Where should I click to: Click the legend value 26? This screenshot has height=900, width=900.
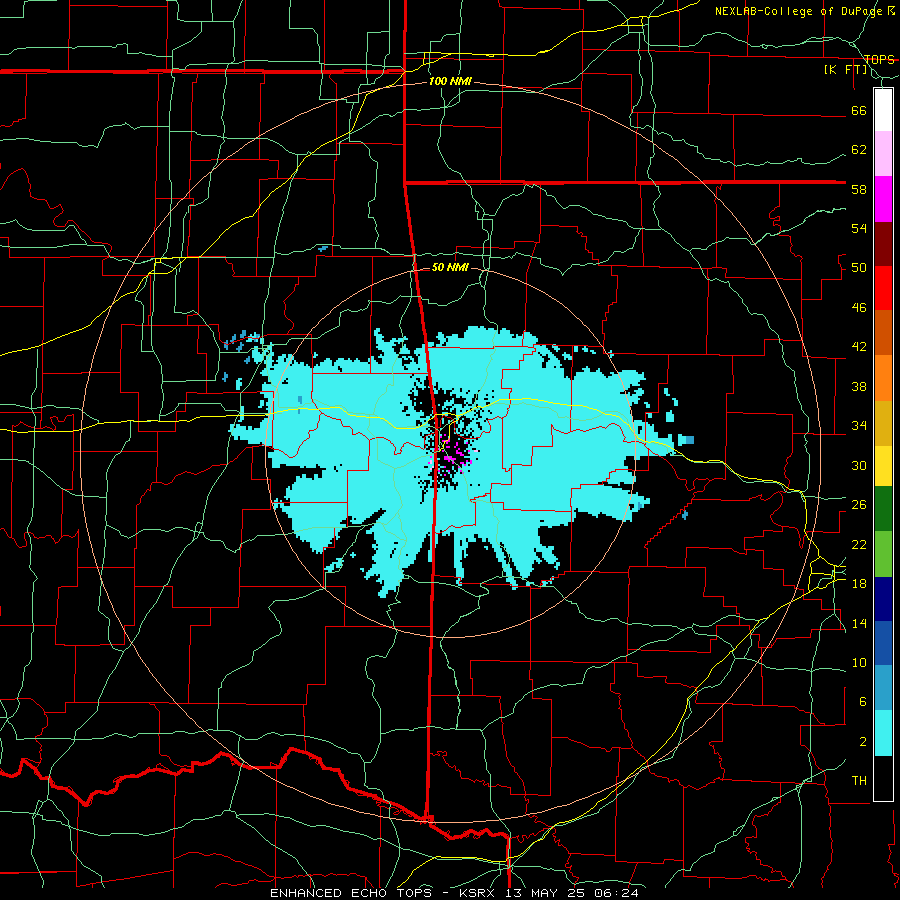[859, 505]
